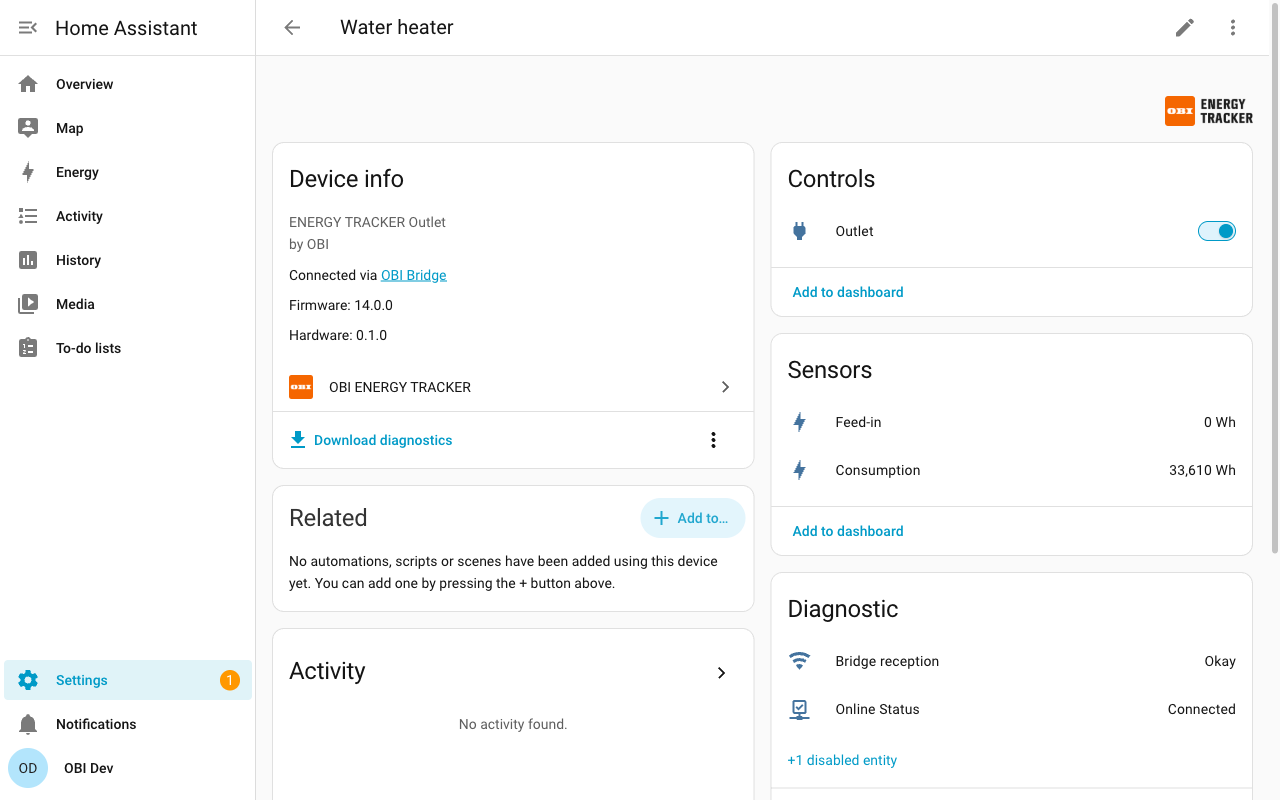Expand the Activity card with its chevron
1280x800 pixels.
point(721,673)
